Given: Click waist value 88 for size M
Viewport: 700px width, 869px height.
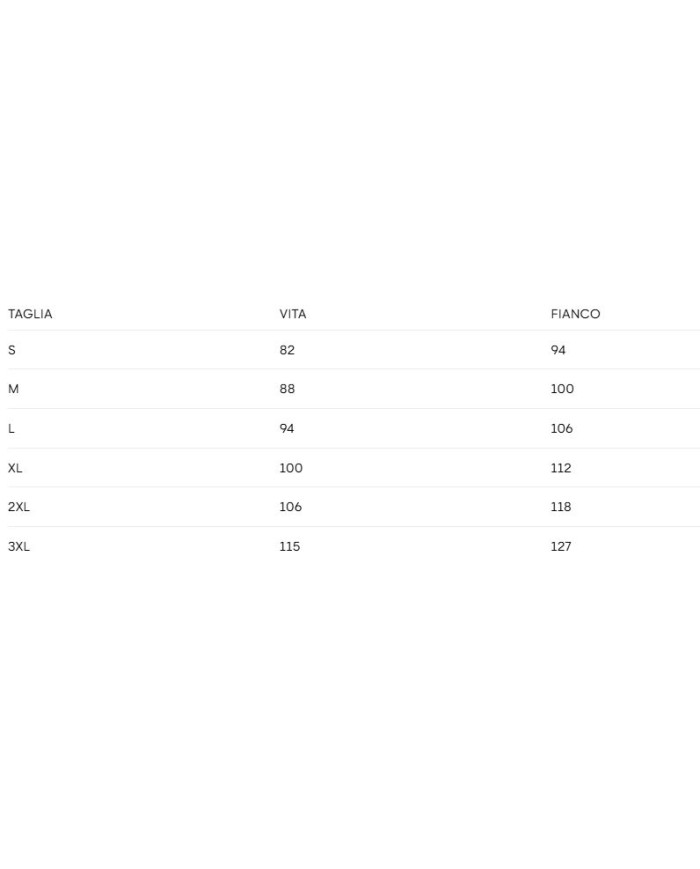Looking at the screenshot, I should tap(287, 389).
